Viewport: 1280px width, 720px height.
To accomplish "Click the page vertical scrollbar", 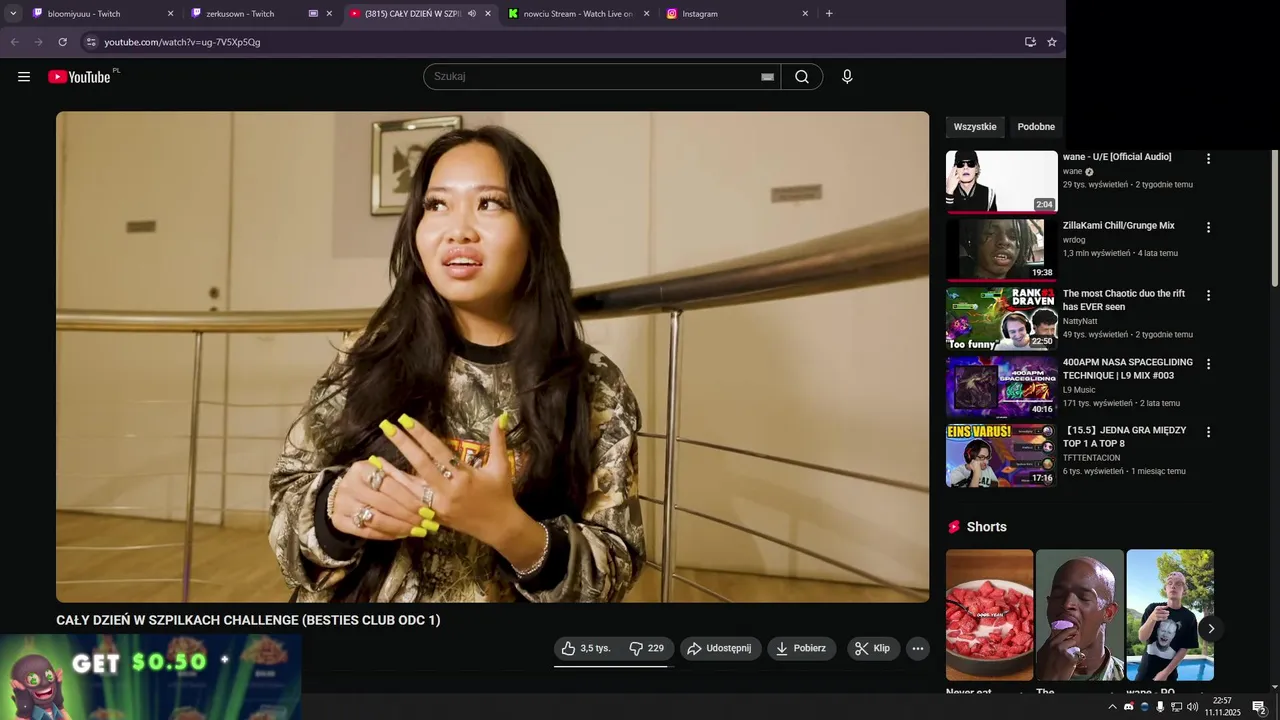I will (1274, 216).
